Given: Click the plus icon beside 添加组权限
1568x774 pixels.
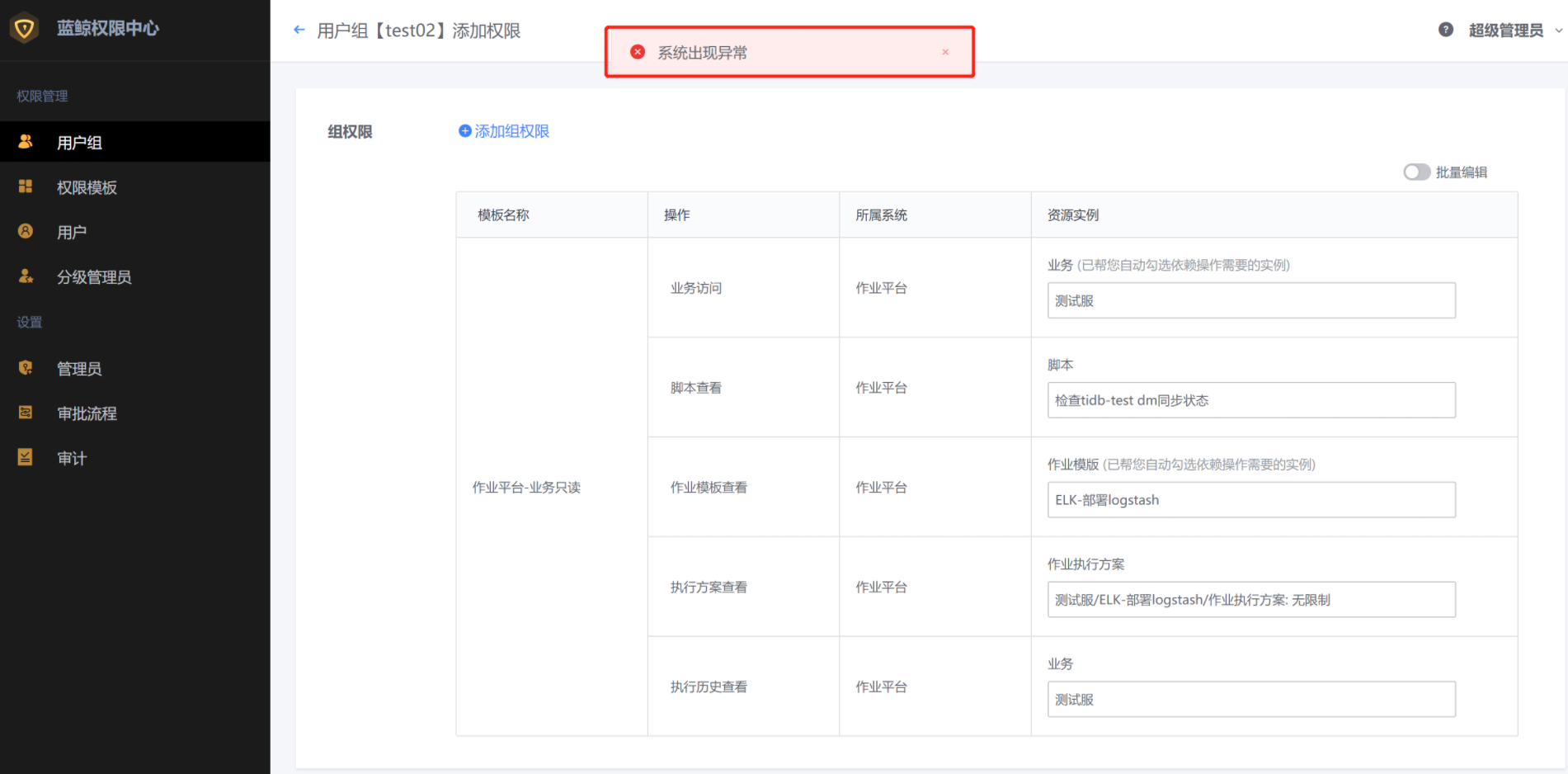Looking at the screenshot, I should [x=464, y=130].
